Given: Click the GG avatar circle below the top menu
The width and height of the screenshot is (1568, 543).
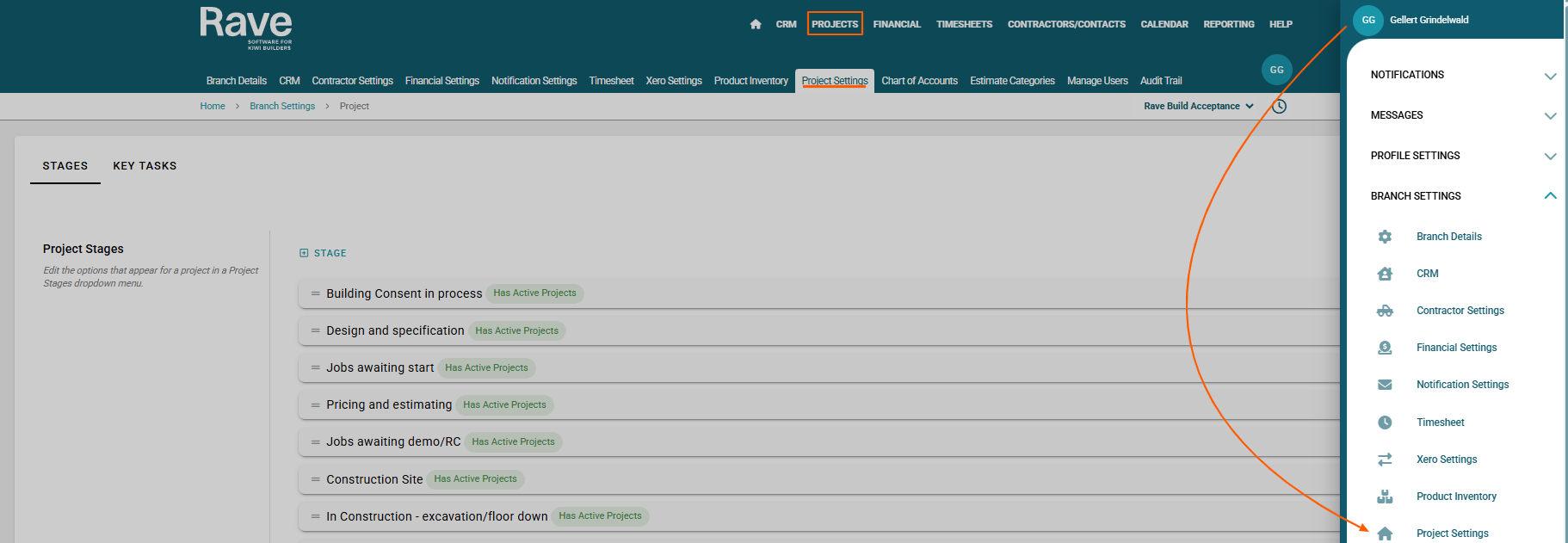Looking at the screenshot, I should click(1277, 70).
